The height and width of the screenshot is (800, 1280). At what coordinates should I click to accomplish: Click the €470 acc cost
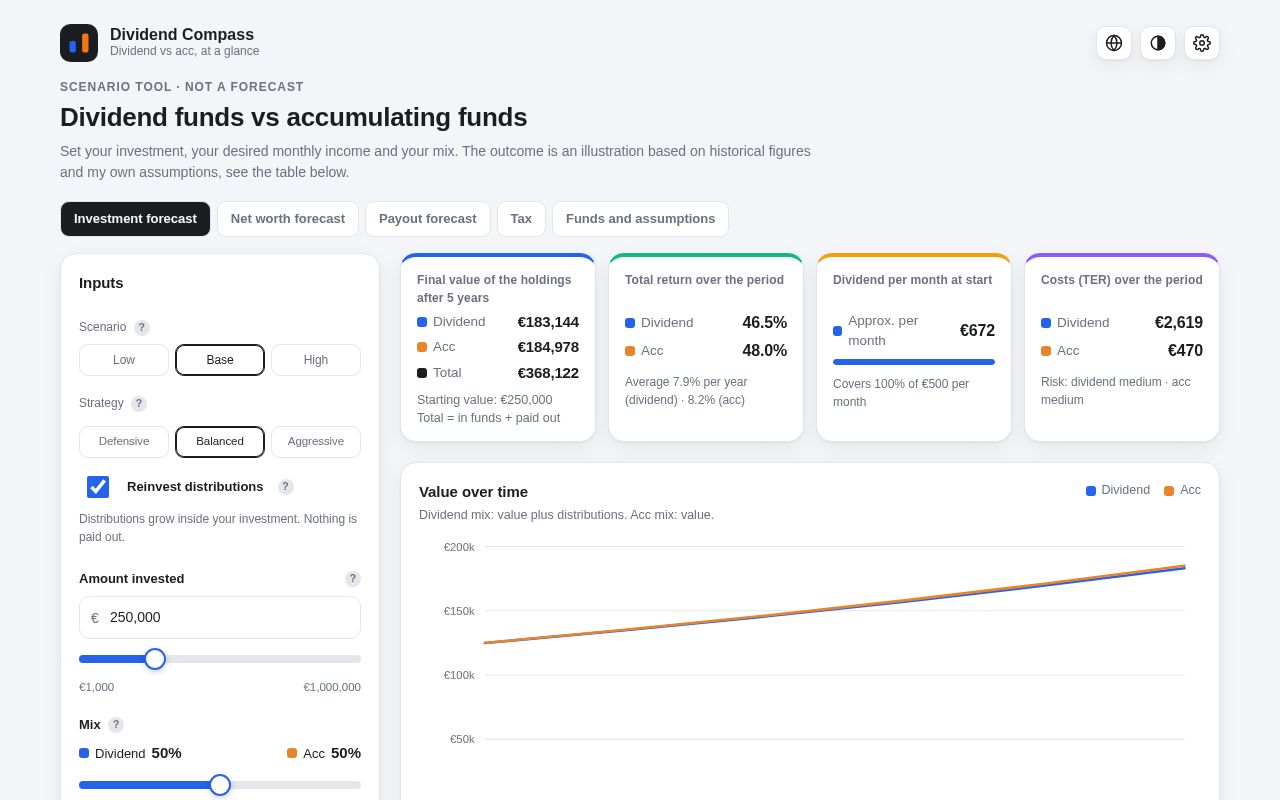(x=1185, y=351)
